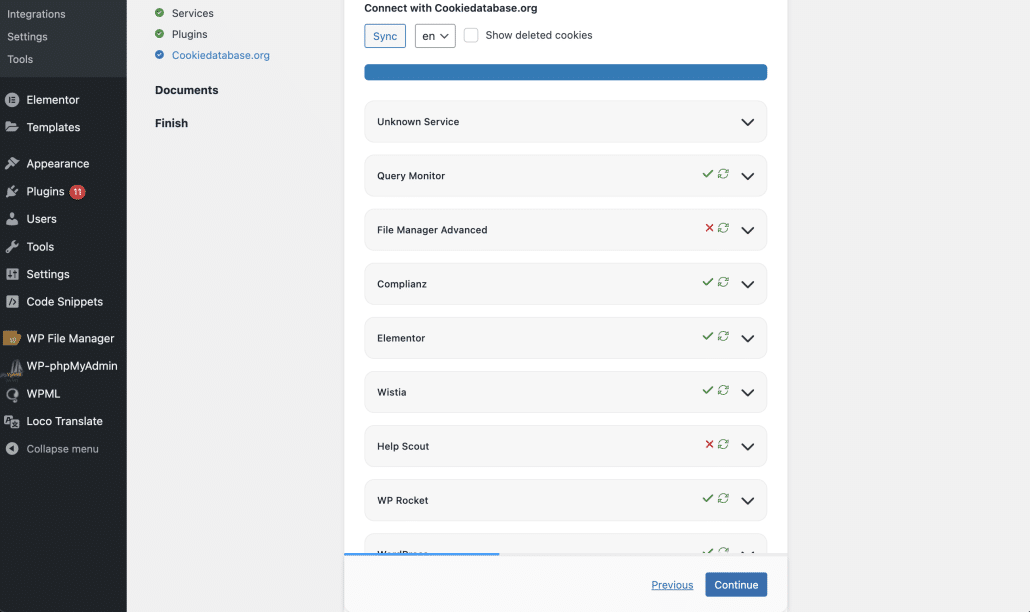Click the Elementor icon in sidebar

(x=12, y=100)
